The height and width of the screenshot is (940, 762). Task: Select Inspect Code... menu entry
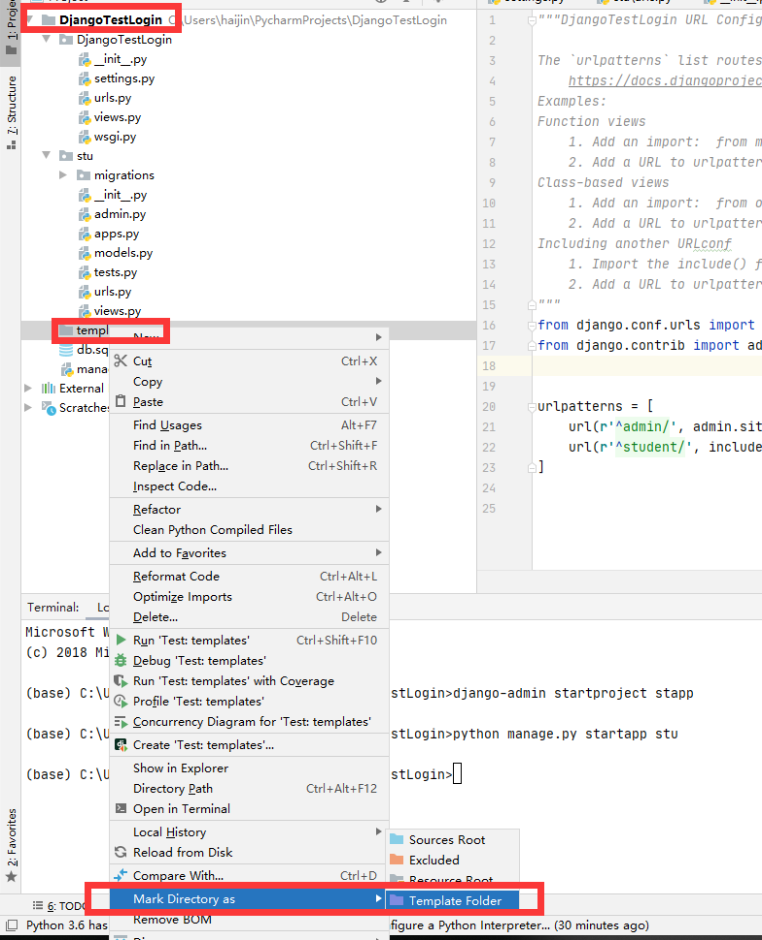[249, 486]
